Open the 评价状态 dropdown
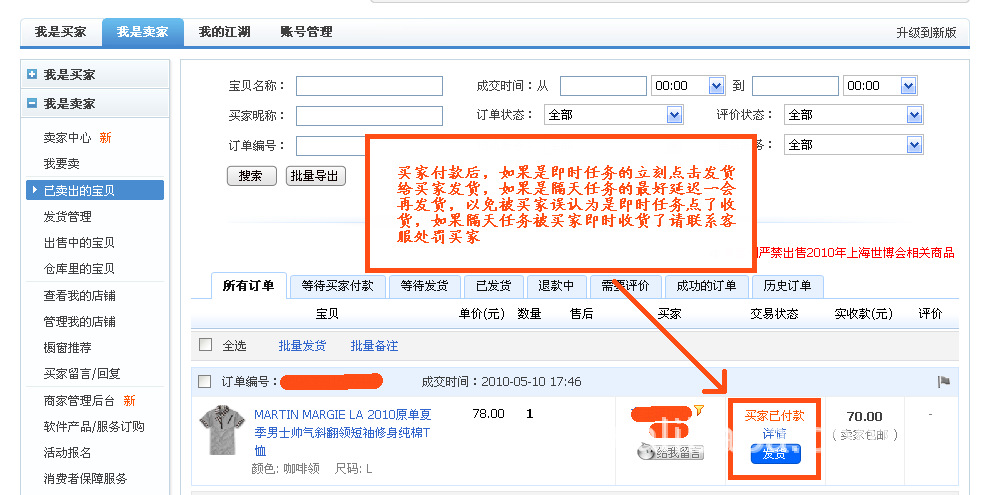The width and height of the screenshot is (1001, 495). [x=854, y=115]
